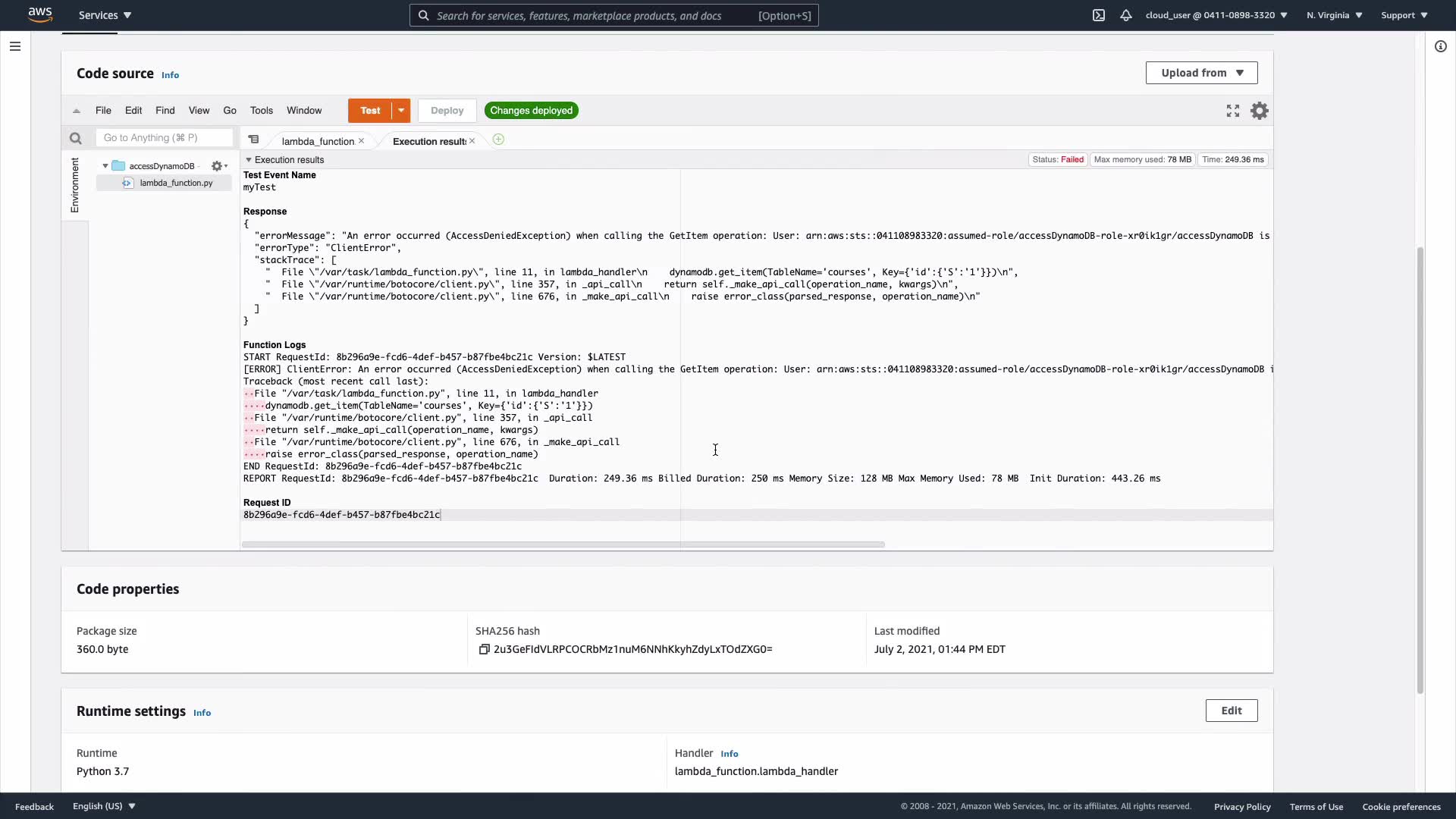
Task: Click the Edit runtime settings button
Action: point(1231,711)
